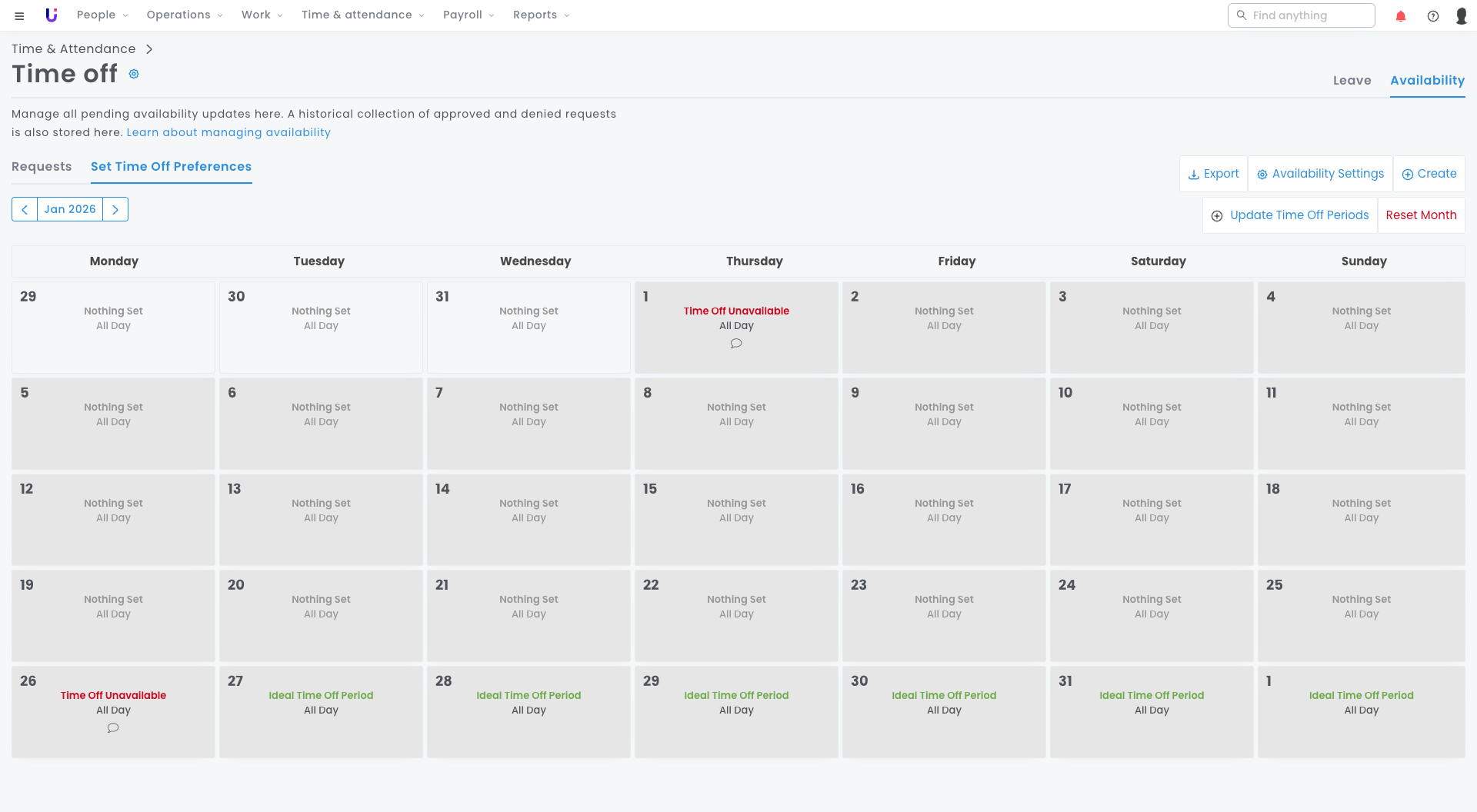
Task: Switch to the Leave tab
Action: coord(1352,81)
